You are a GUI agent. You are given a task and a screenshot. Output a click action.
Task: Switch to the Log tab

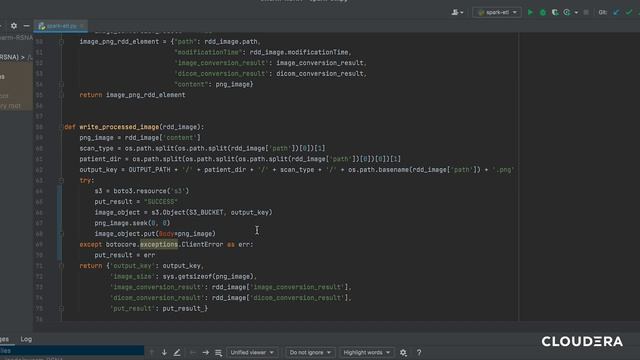coord(26,339)
